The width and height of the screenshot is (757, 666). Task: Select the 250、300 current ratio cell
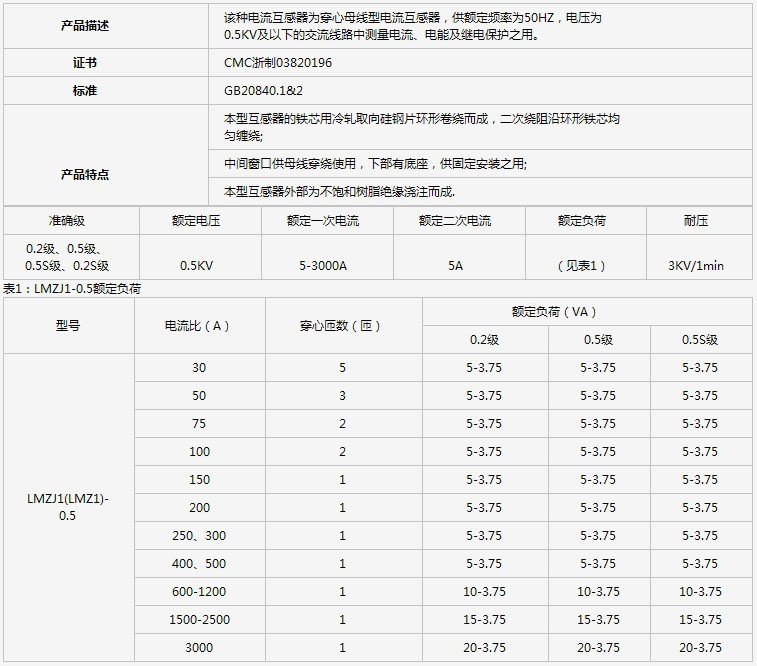[199, 536]
